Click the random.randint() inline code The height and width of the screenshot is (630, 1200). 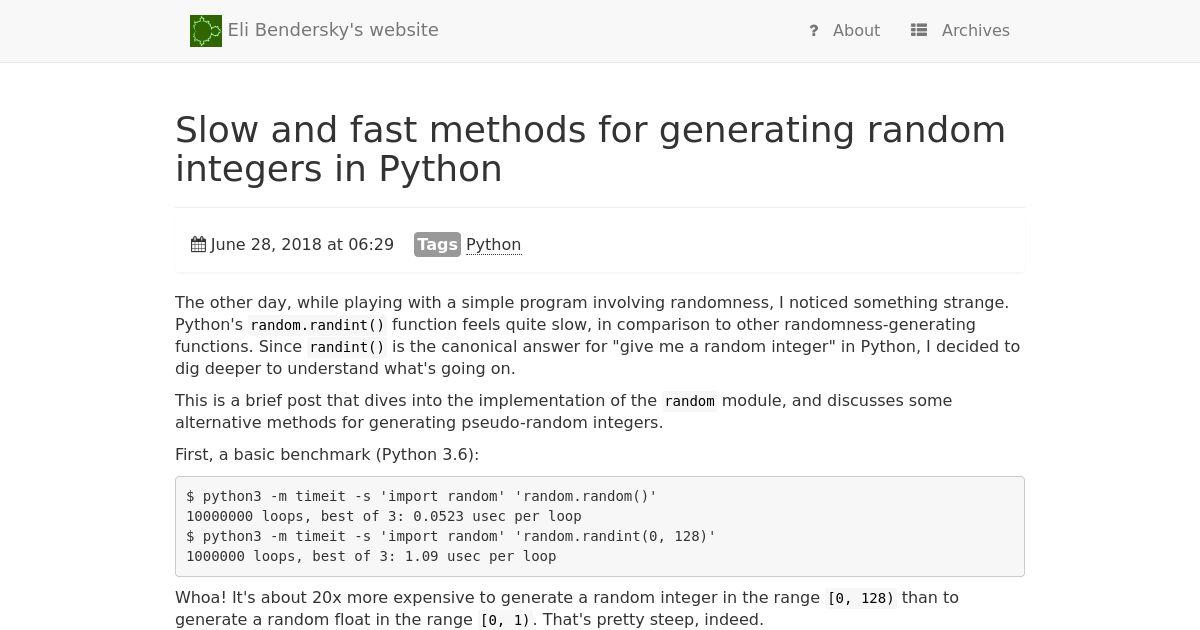[x=317, y=325]
